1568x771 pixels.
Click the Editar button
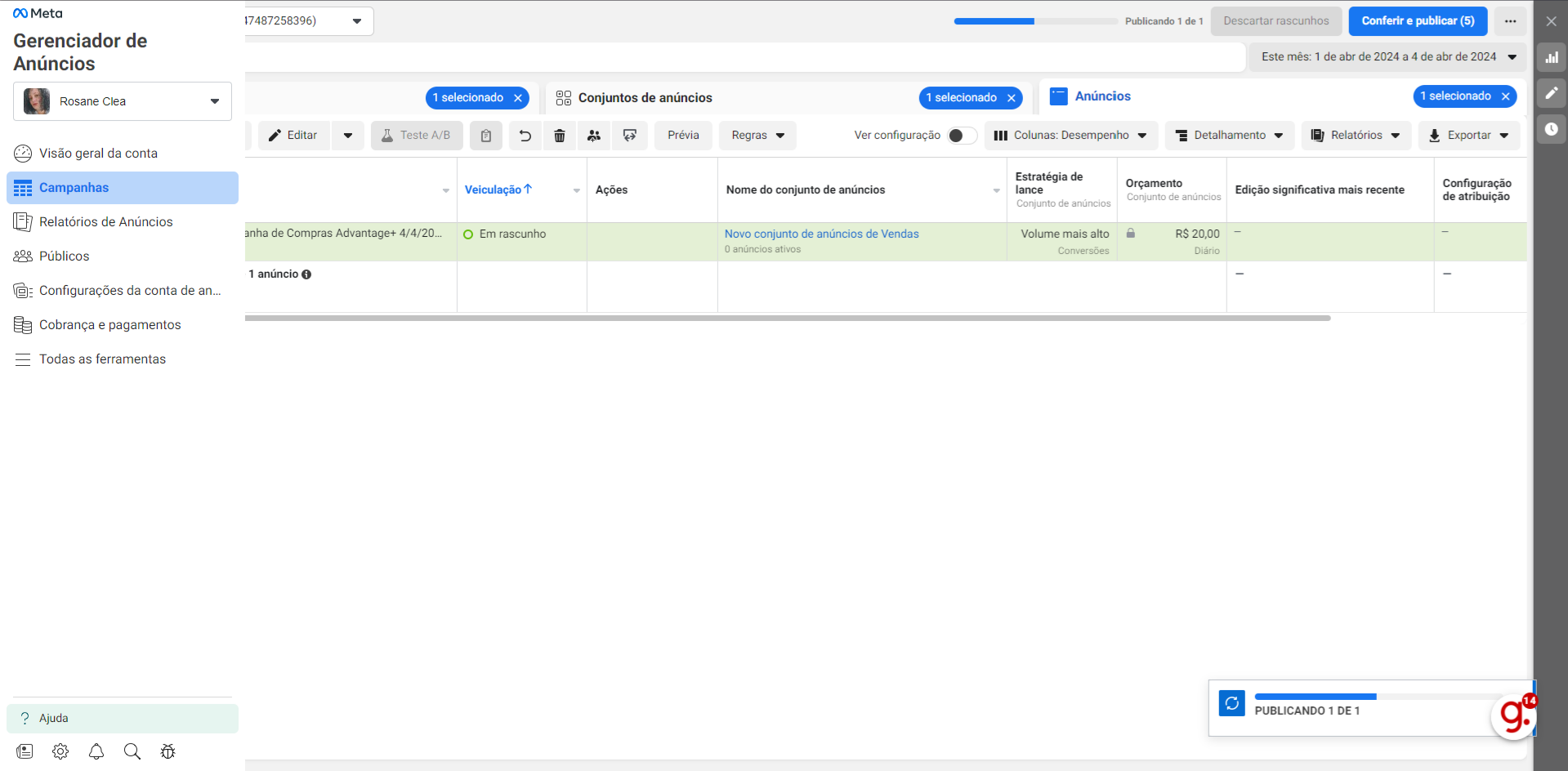tap(294, 136)
